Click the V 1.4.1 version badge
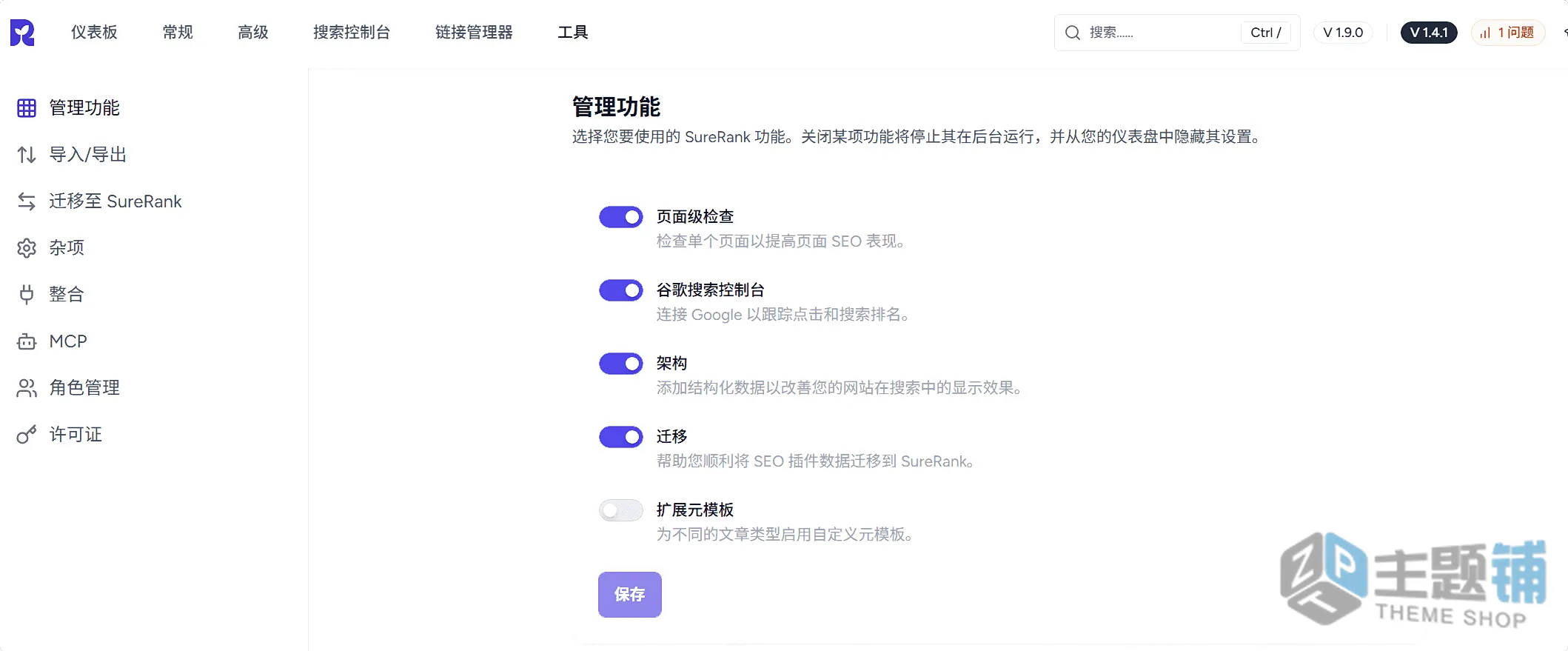The width and height of the screenshot is (1568, 651). tap(1429, 33)
